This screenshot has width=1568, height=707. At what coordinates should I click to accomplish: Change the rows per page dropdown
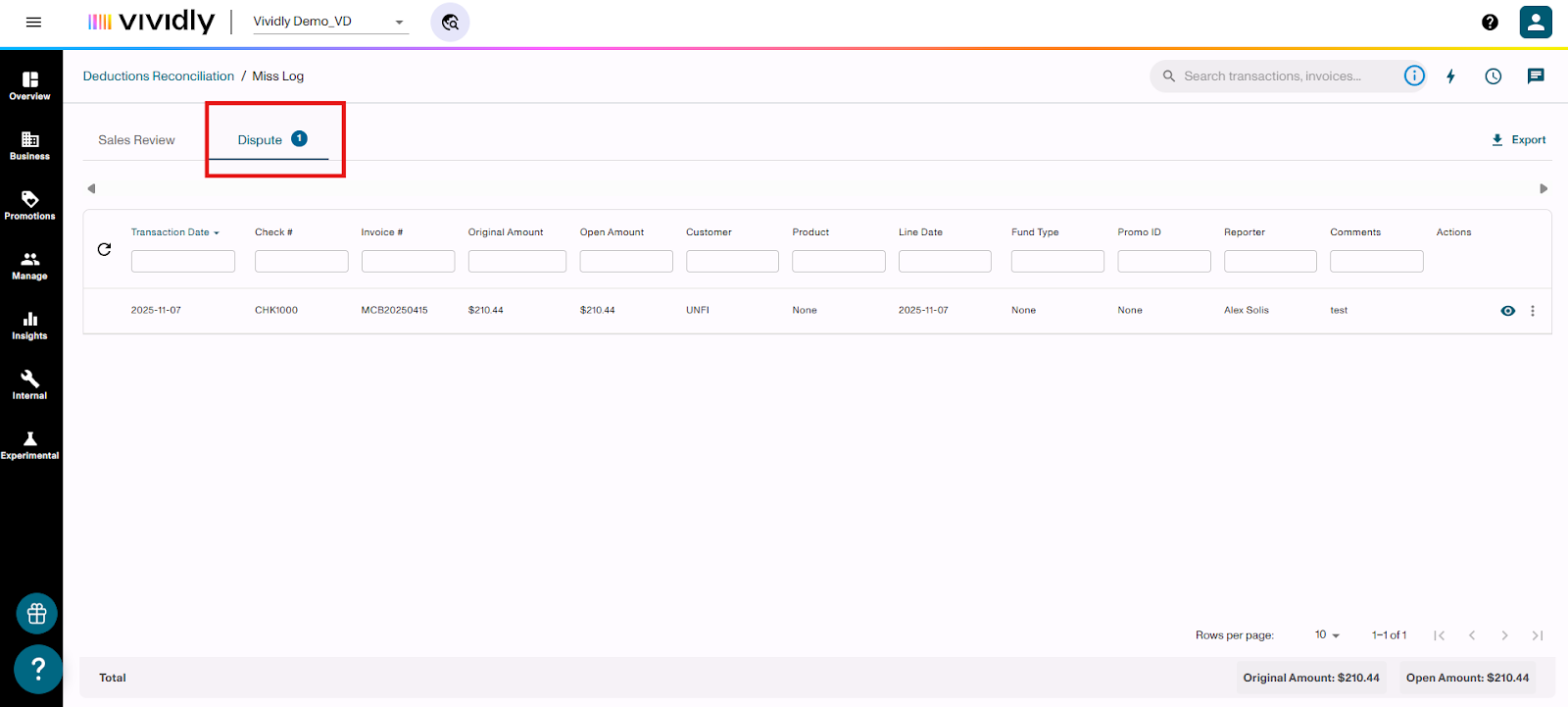pos(1327,635)
